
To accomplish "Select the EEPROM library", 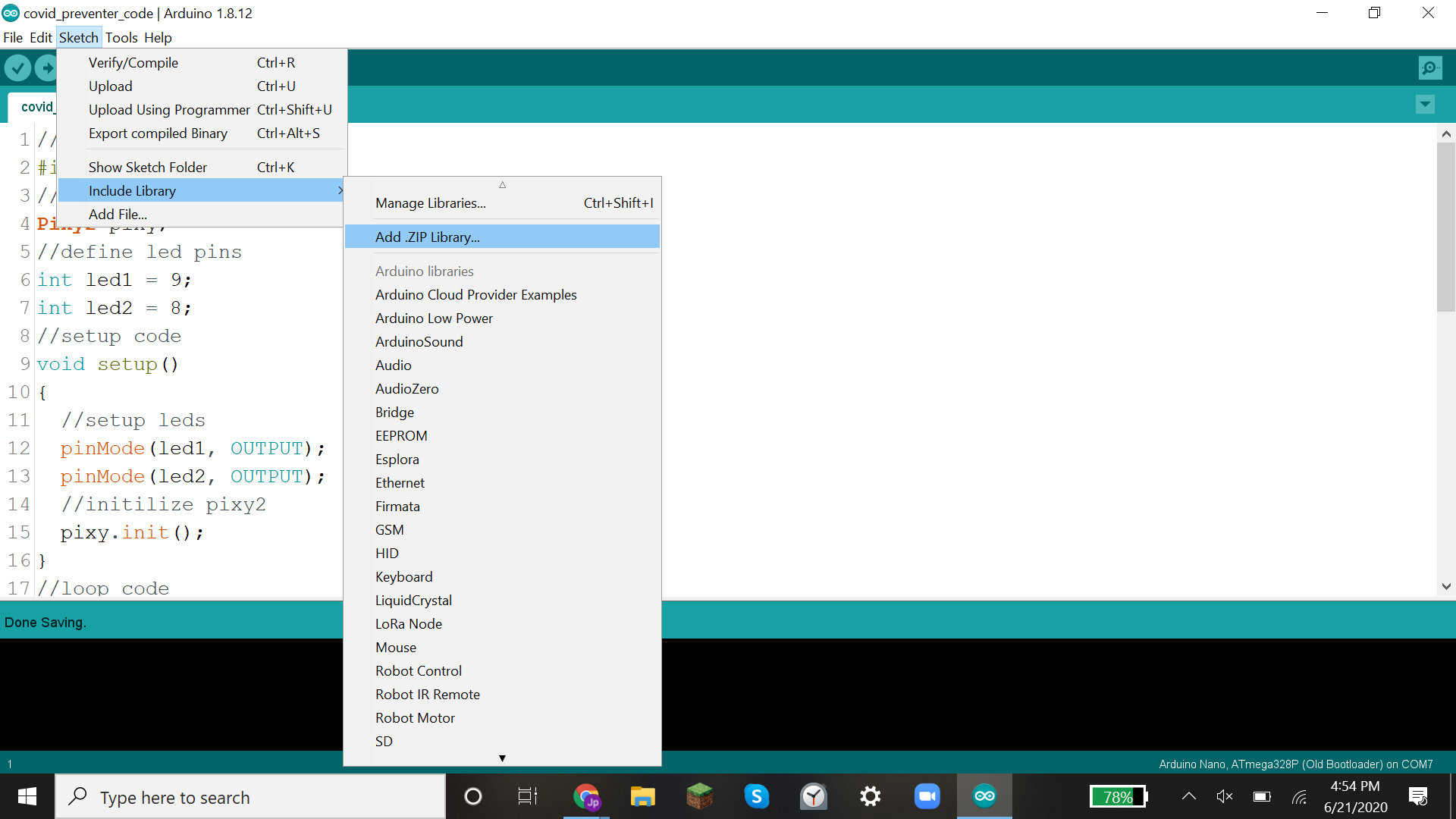I will [x=401, y=435].
